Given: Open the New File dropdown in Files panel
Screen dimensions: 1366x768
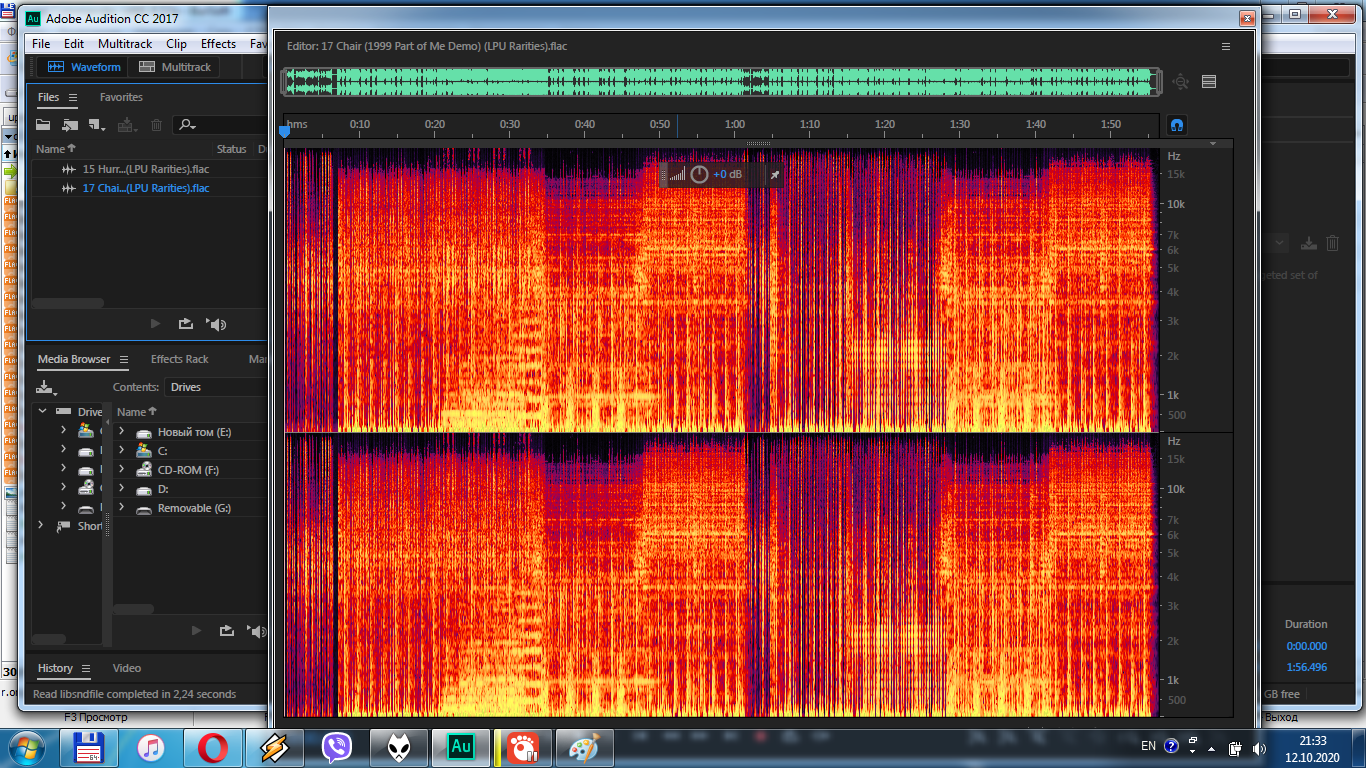Looking at the screenshot, I should point(97,125).
